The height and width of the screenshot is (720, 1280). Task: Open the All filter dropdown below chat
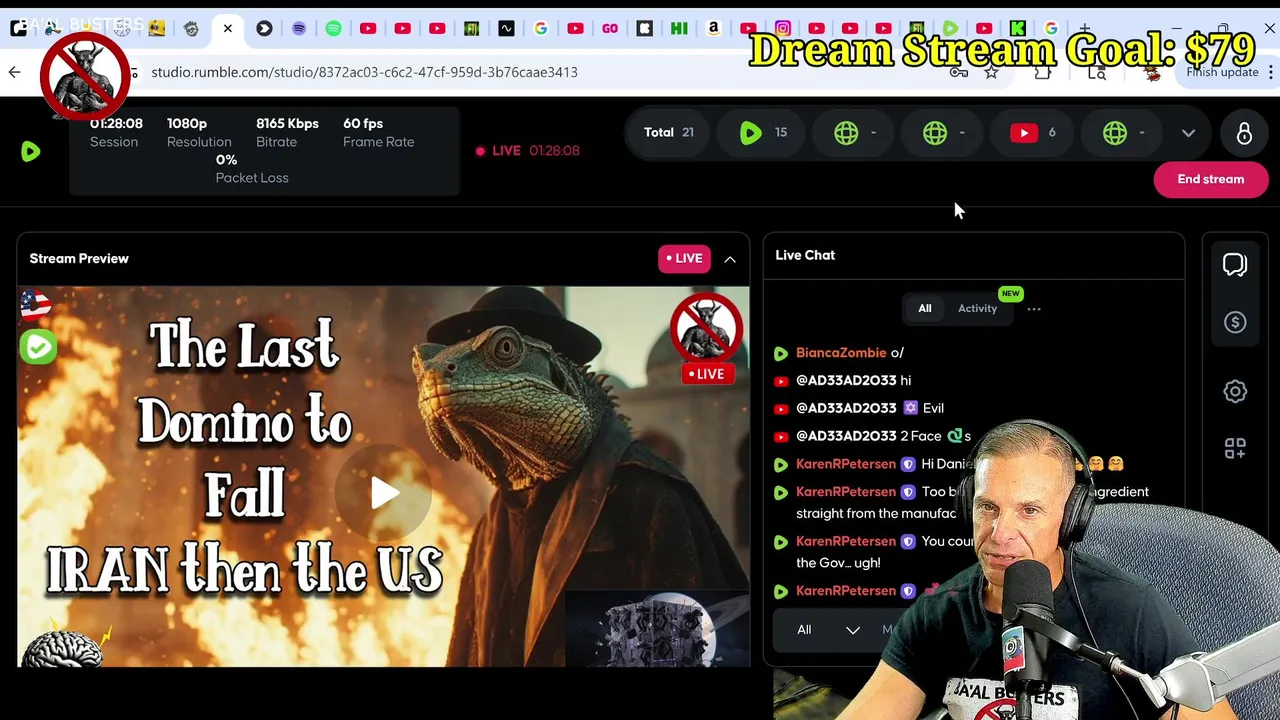click(828, 630)
